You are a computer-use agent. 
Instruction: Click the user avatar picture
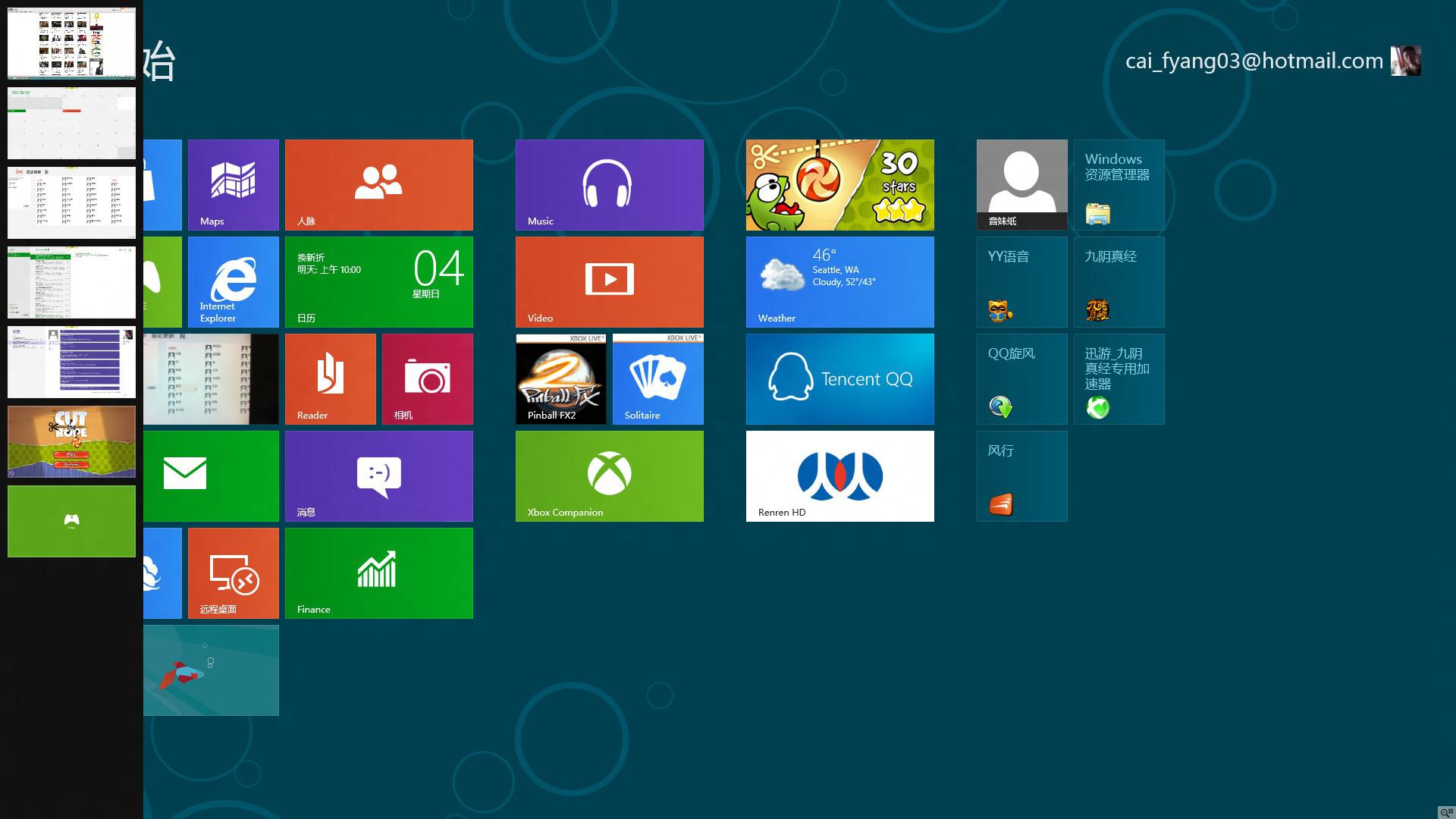pos(1405,61)
